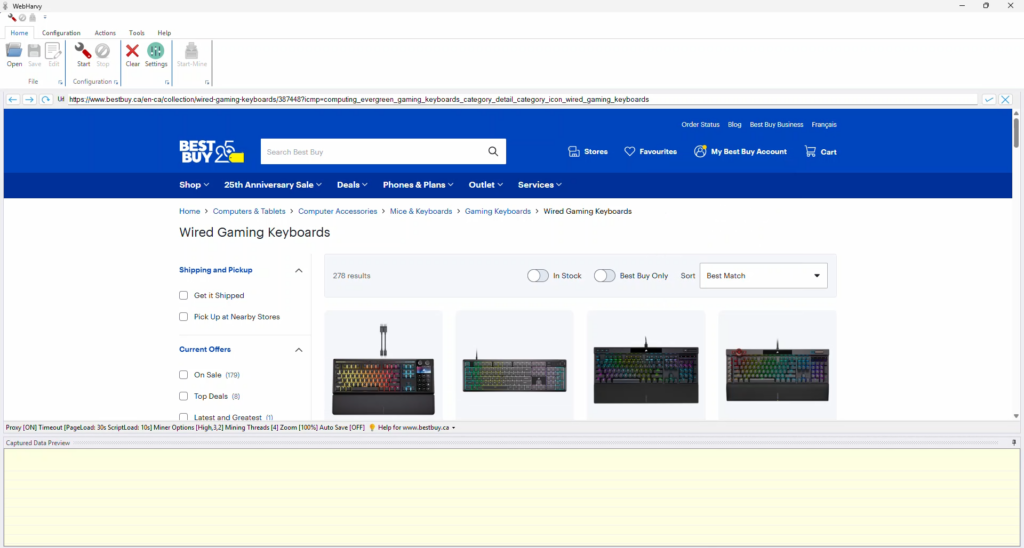
Task: Open Favourites with heart icon
Action: (x=650, y=152)
